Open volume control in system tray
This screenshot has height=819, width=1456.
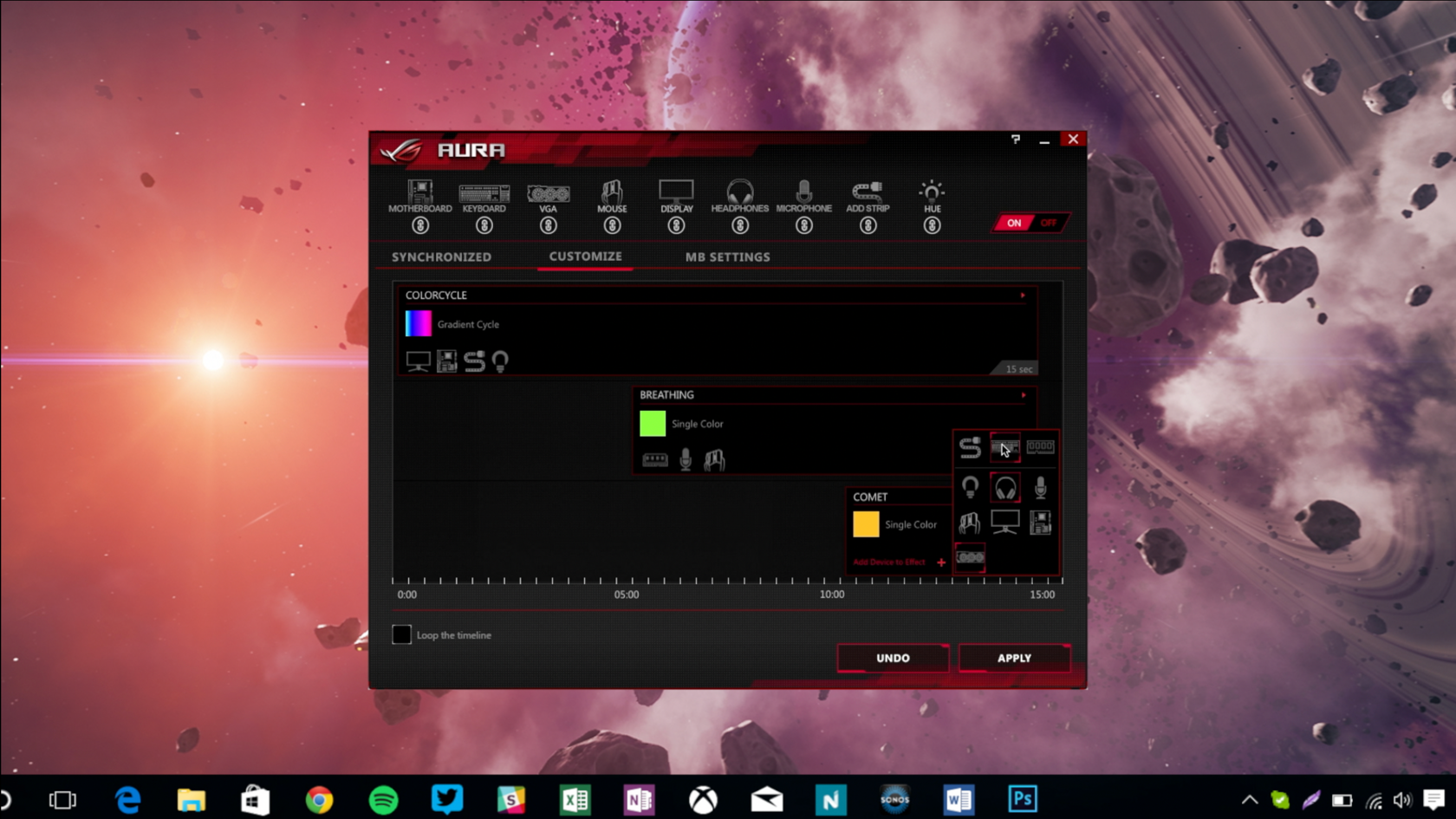tap(1402, 800)
